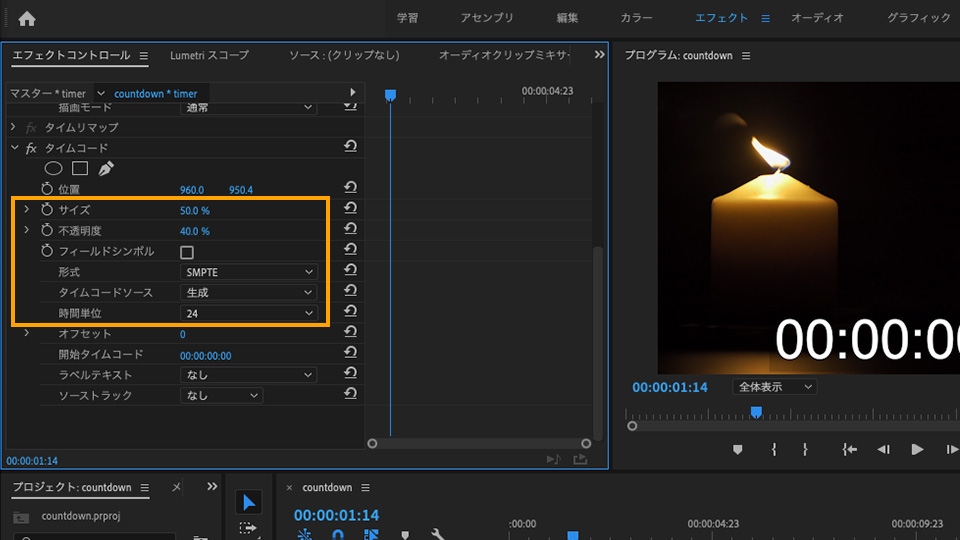Expand the サイズ parameter
Screen dimensions: 960x540
pos(26,209)
